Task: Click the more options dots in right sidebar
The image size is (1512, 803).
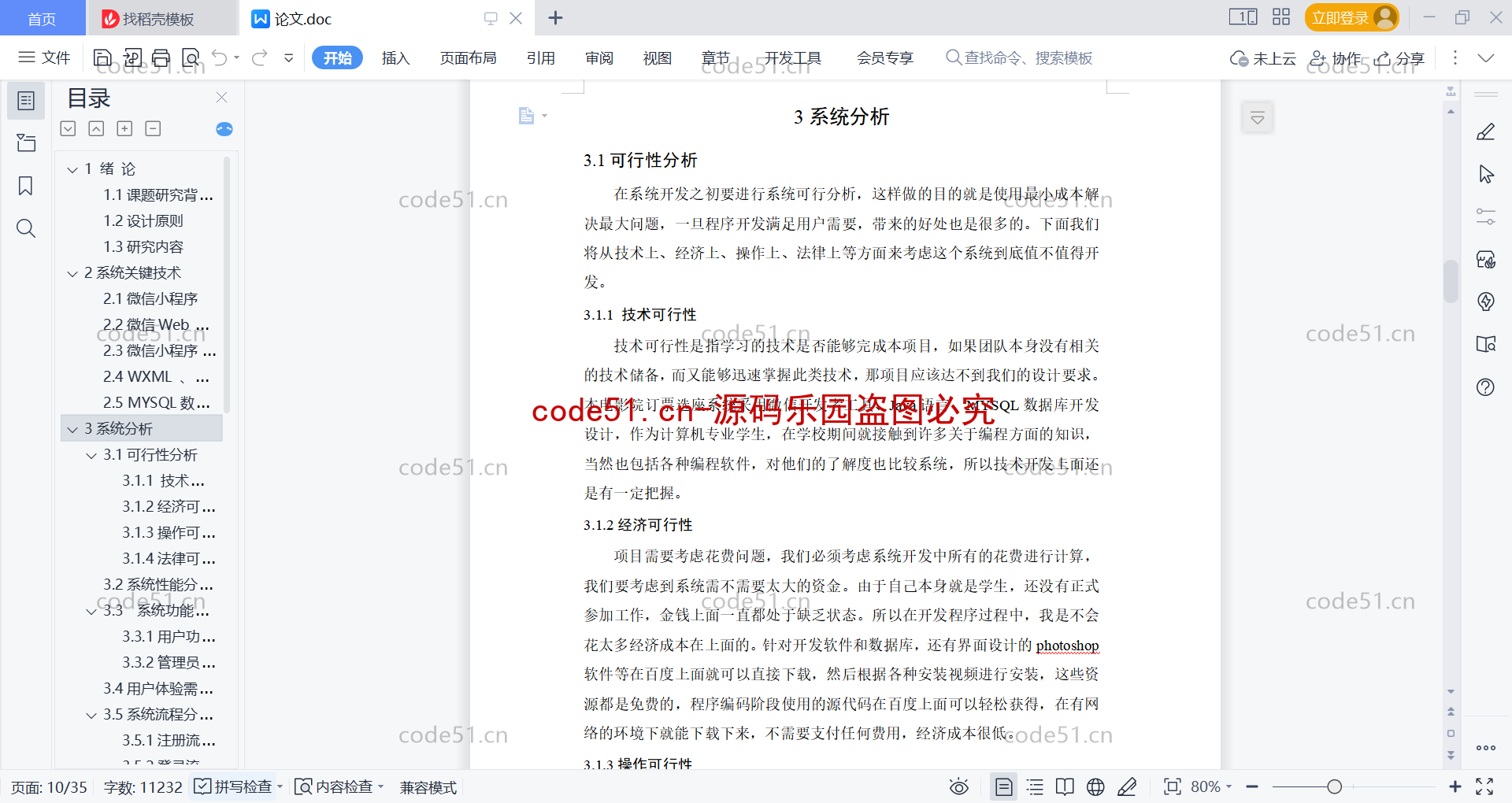Action: [x=1485, y=748]
